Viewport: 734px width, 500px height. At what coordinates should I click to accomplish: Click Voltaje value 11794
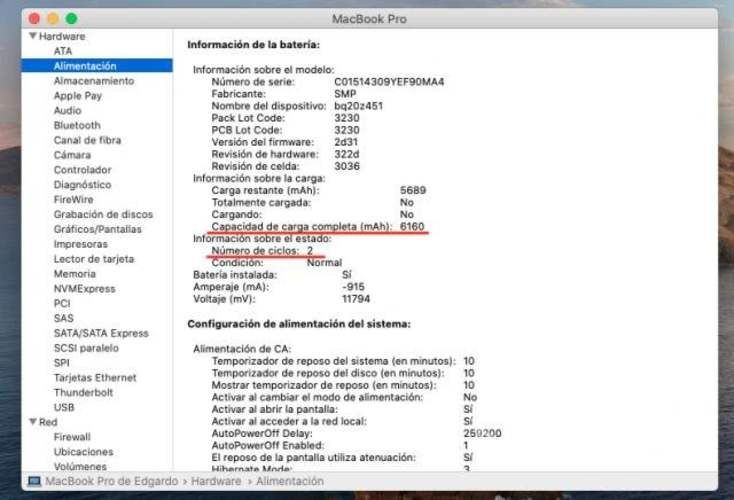[x=356, y=299]
